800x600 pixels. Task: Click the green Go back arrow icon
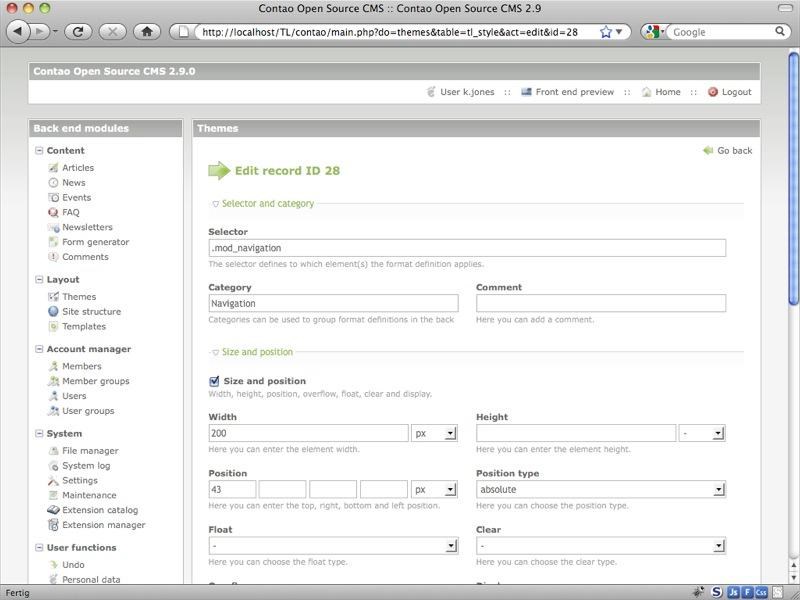(708, 151)
